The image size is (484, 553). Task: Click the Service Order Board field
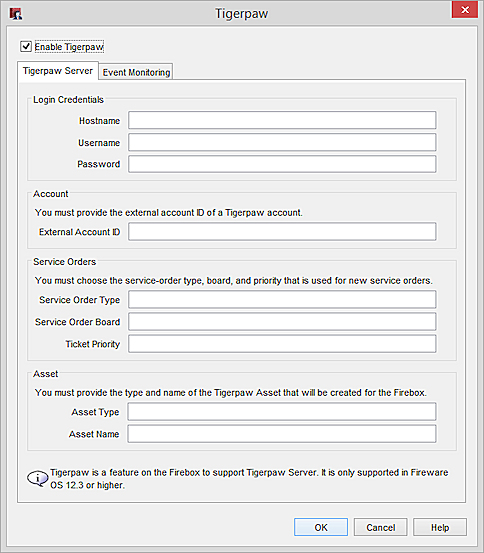[x=282, y=321]
